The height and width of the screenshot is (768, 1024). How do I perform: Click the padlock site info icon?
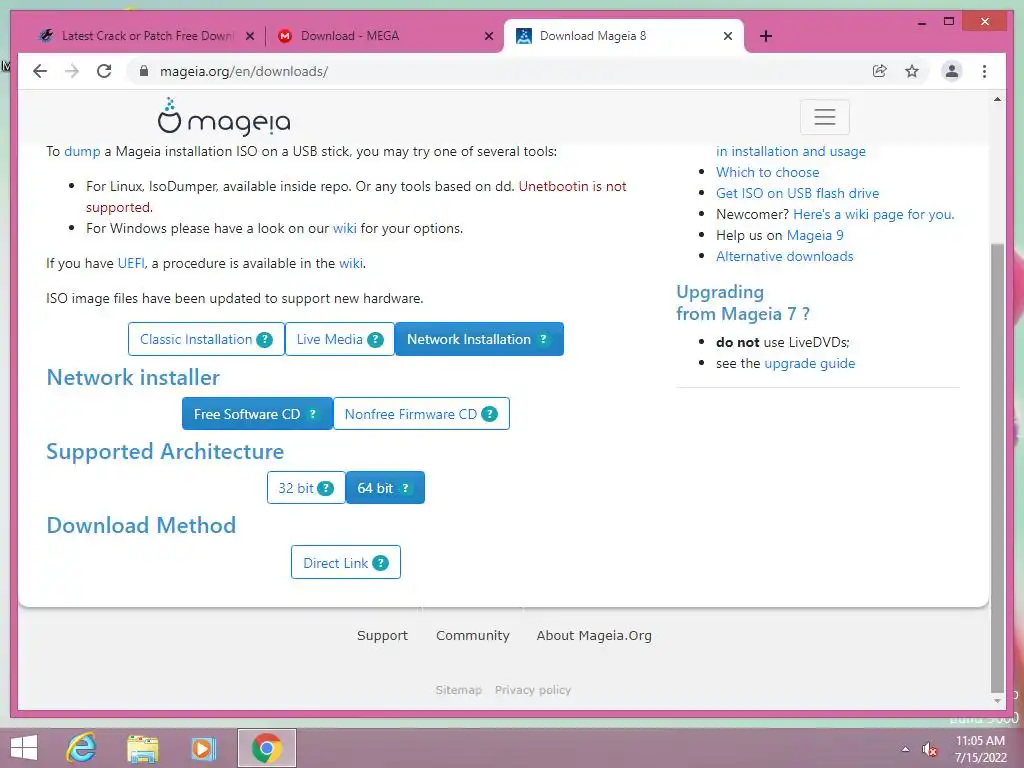pyautogui.click(x=144, y=71)
